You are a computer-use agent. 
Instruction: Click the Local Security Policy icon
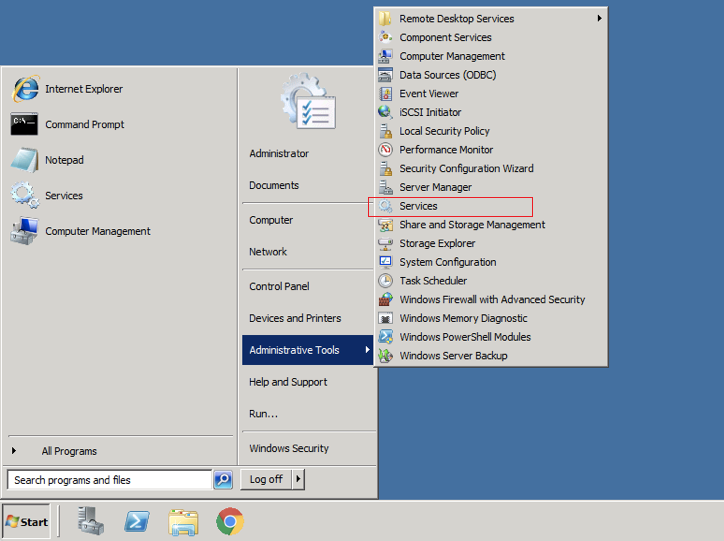[x=385, y=131]
